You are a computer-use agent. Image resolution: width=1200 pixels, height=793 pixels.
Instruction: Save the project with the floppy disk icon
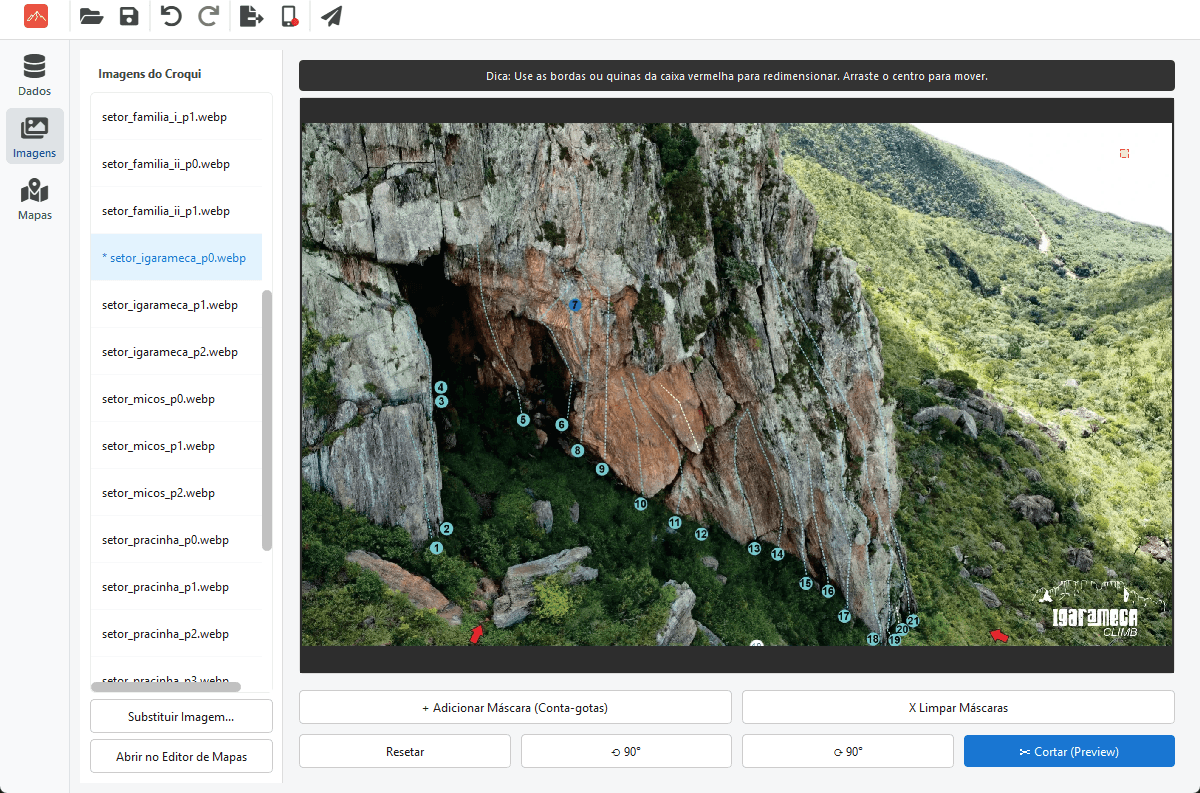[129, 16]
